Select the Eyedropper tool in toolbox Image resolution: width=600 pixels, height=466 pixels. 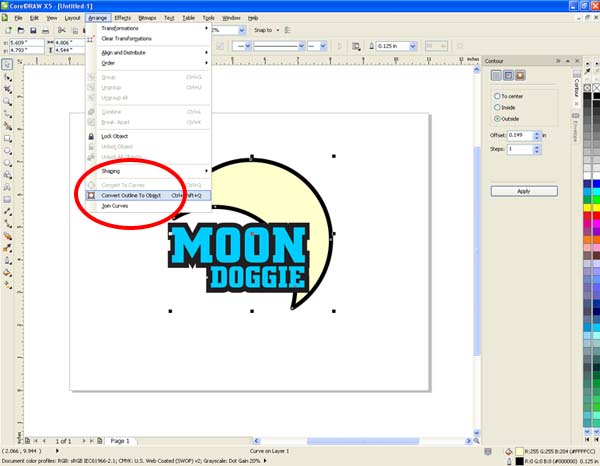tap(7, 248)
